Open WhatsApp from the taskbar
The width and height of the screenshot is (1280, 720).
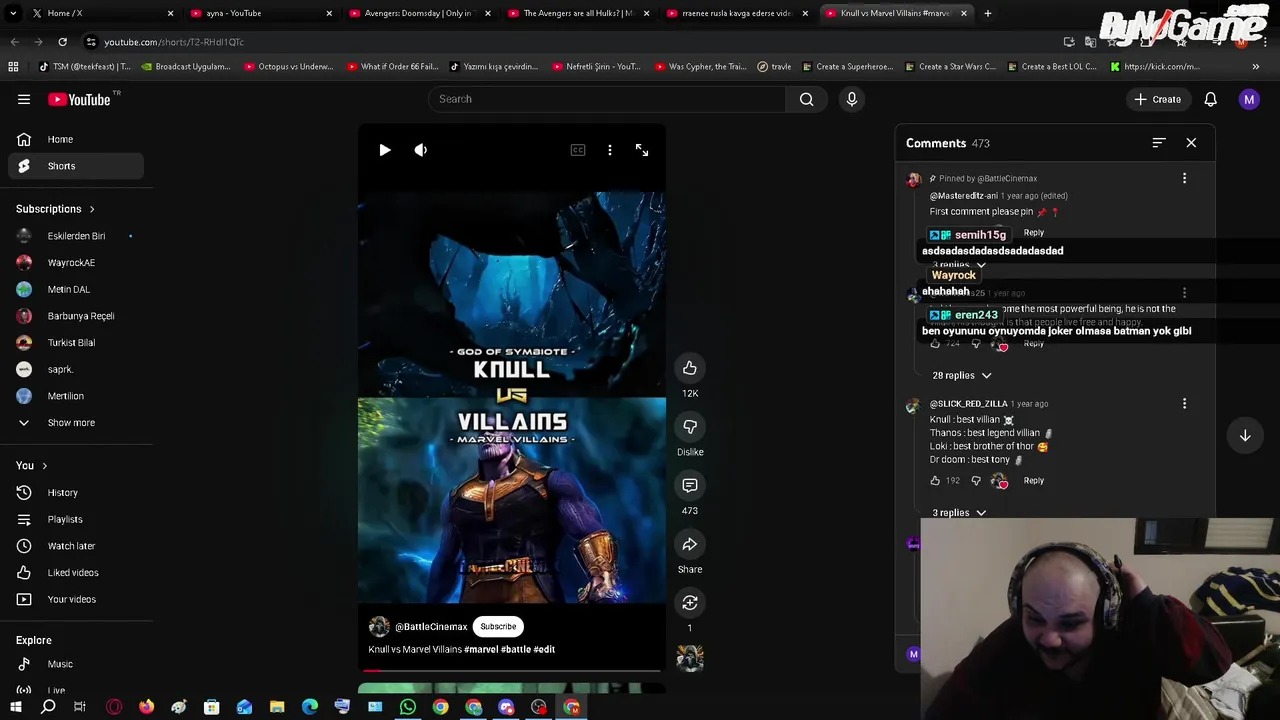[408, 708]
